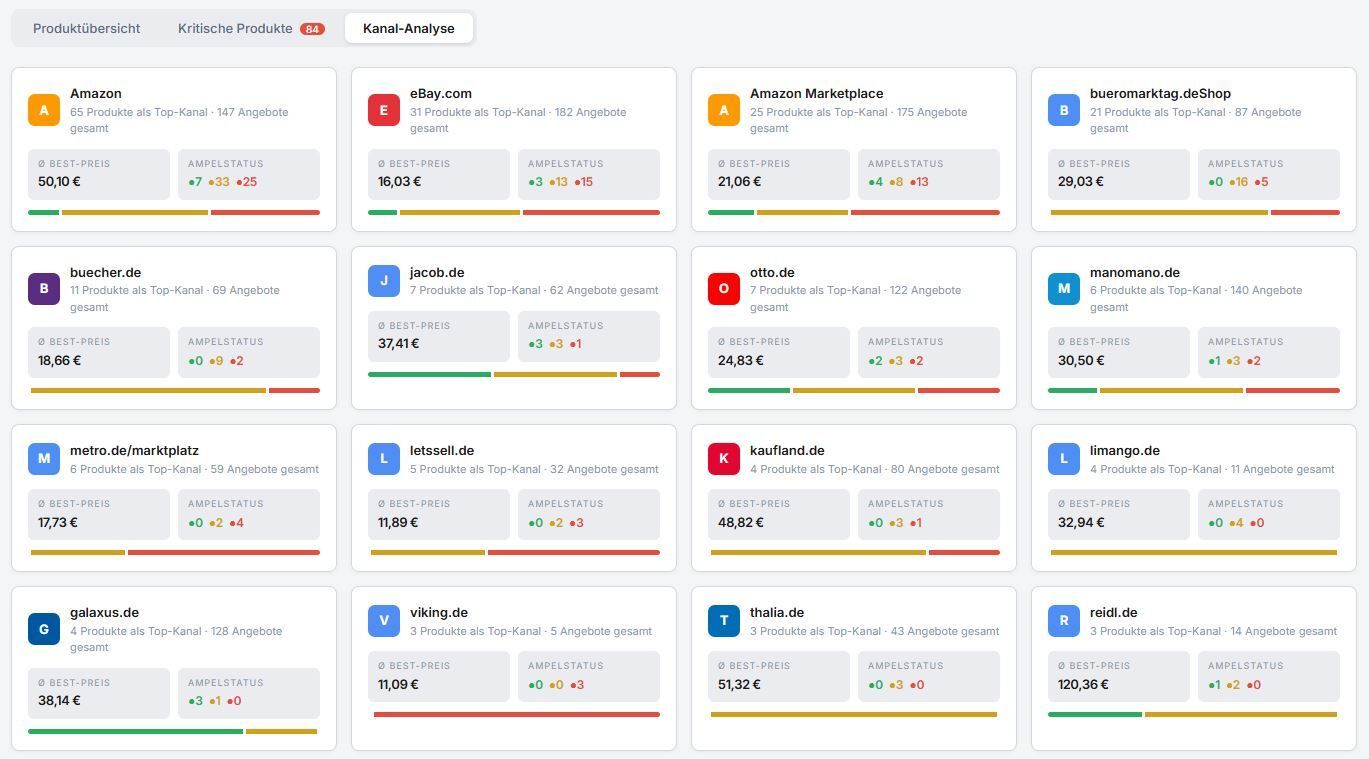This screenshot has width=1369, height=759.
Task: Click the purple buecher.de channel icon
Action: point(44,289)
